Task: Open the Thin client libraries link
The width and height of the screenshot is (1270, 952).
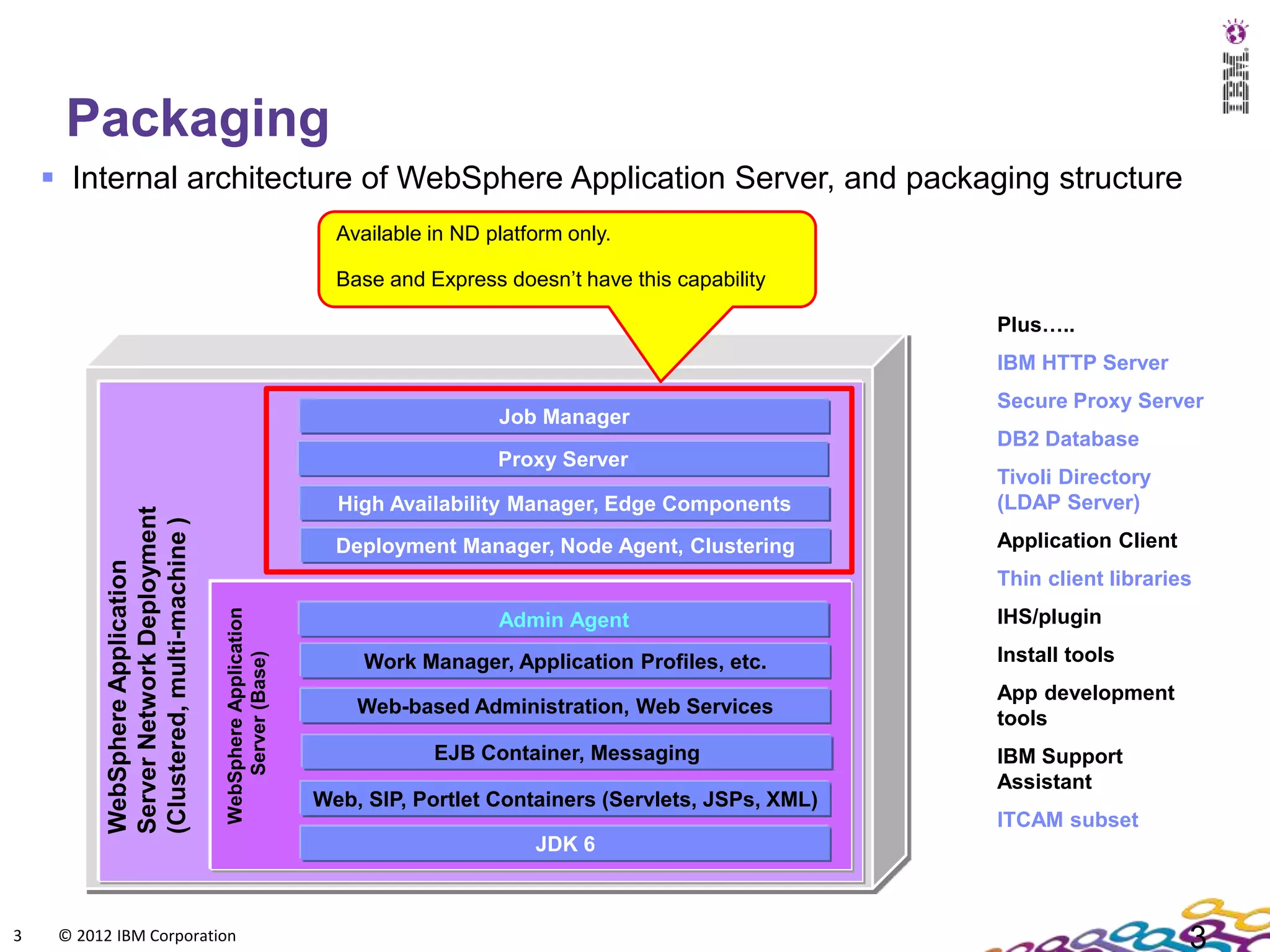Action: 1093,578
